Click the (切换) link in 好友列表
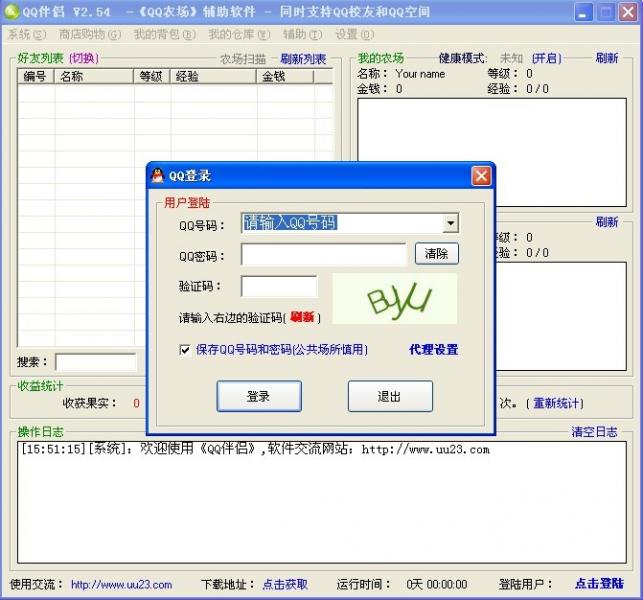This screenshot has height=600, width=643. pos(84,58)
